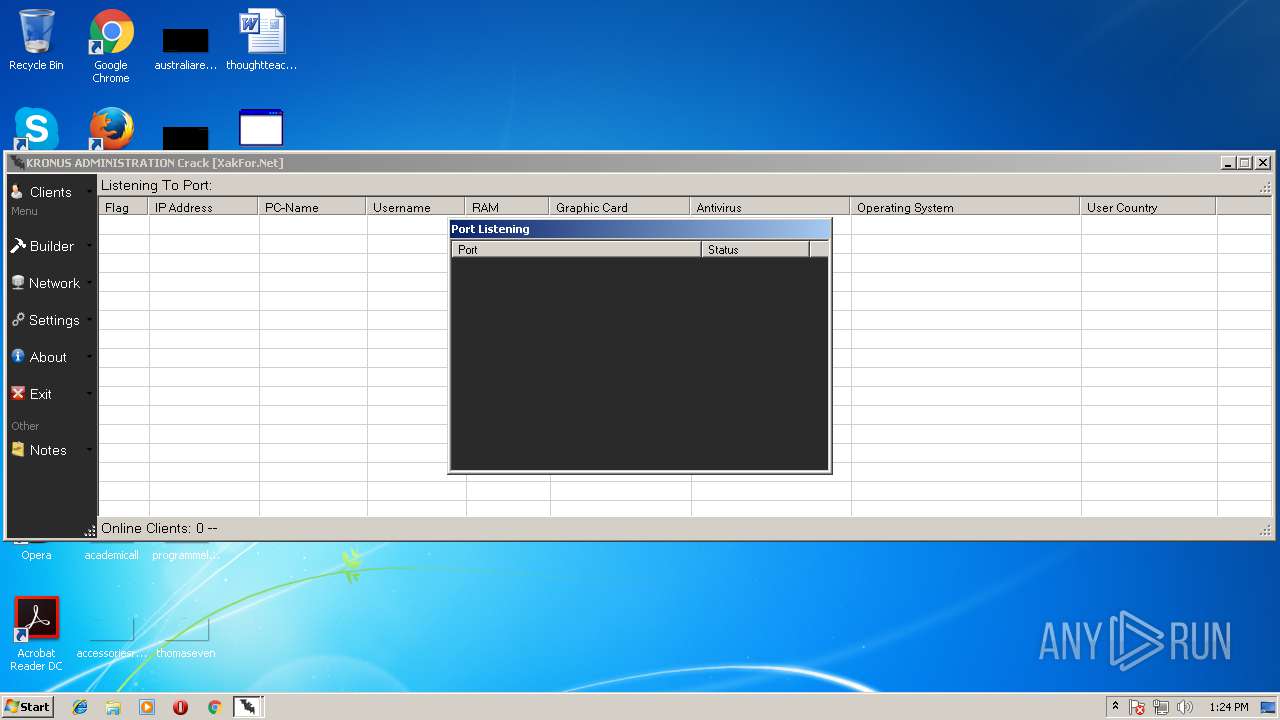The height and width of the screenshot is (720, 1280).
Task: Expand the Settings dropdown arrow
Action: click(89, 320)
